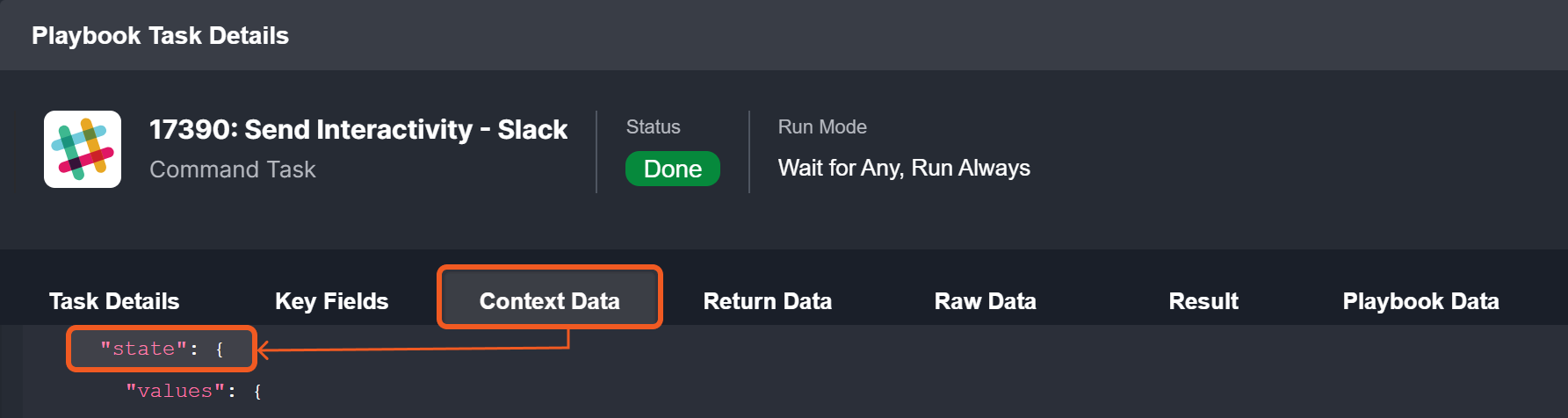1568x418 pixels.
Task: Switch to the Task Details tab
Action: pos(114,301)
